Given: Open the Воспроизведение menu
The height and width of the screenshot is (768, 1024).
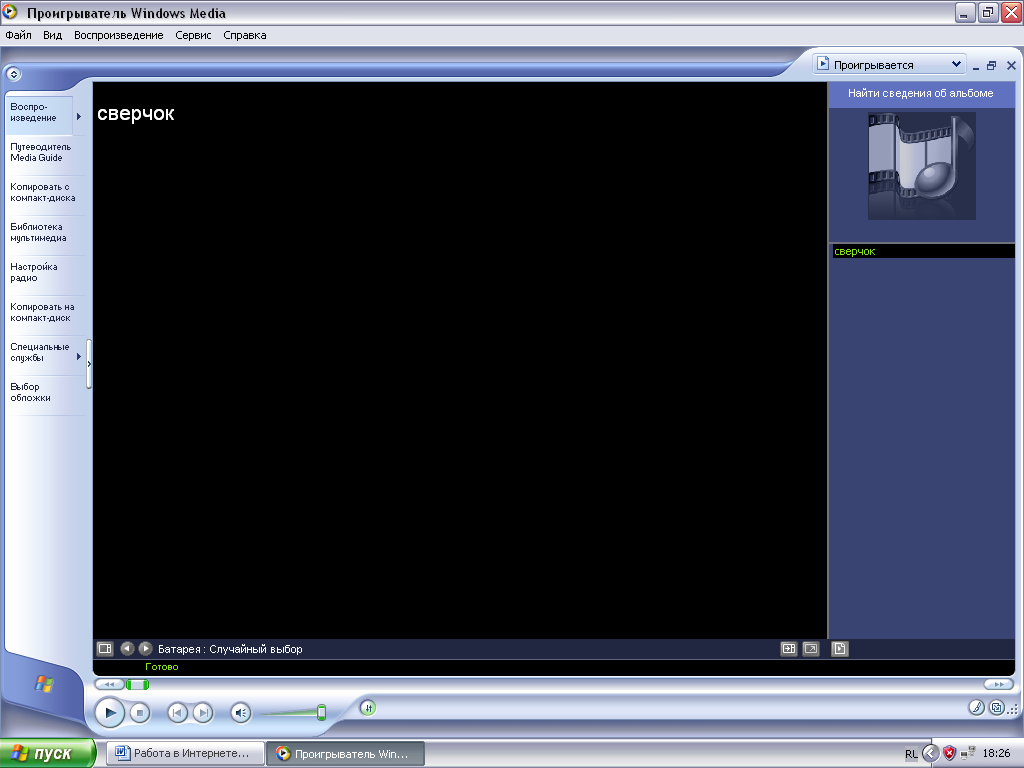Looking at the screenshot, I should click(x=118, y=35).
